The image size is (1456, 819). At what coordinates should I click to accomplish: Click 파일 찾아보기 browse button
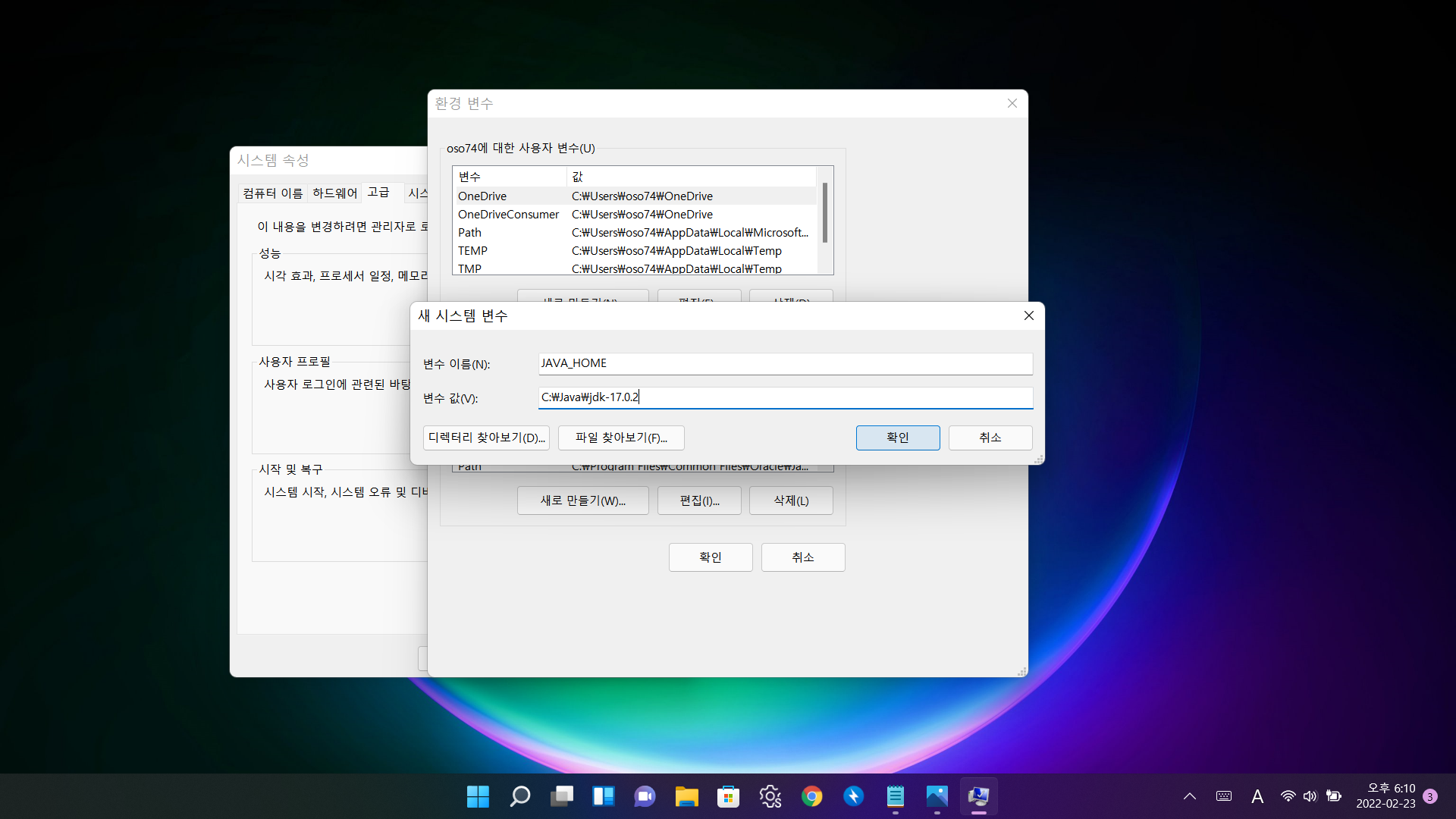coord(621,438)
